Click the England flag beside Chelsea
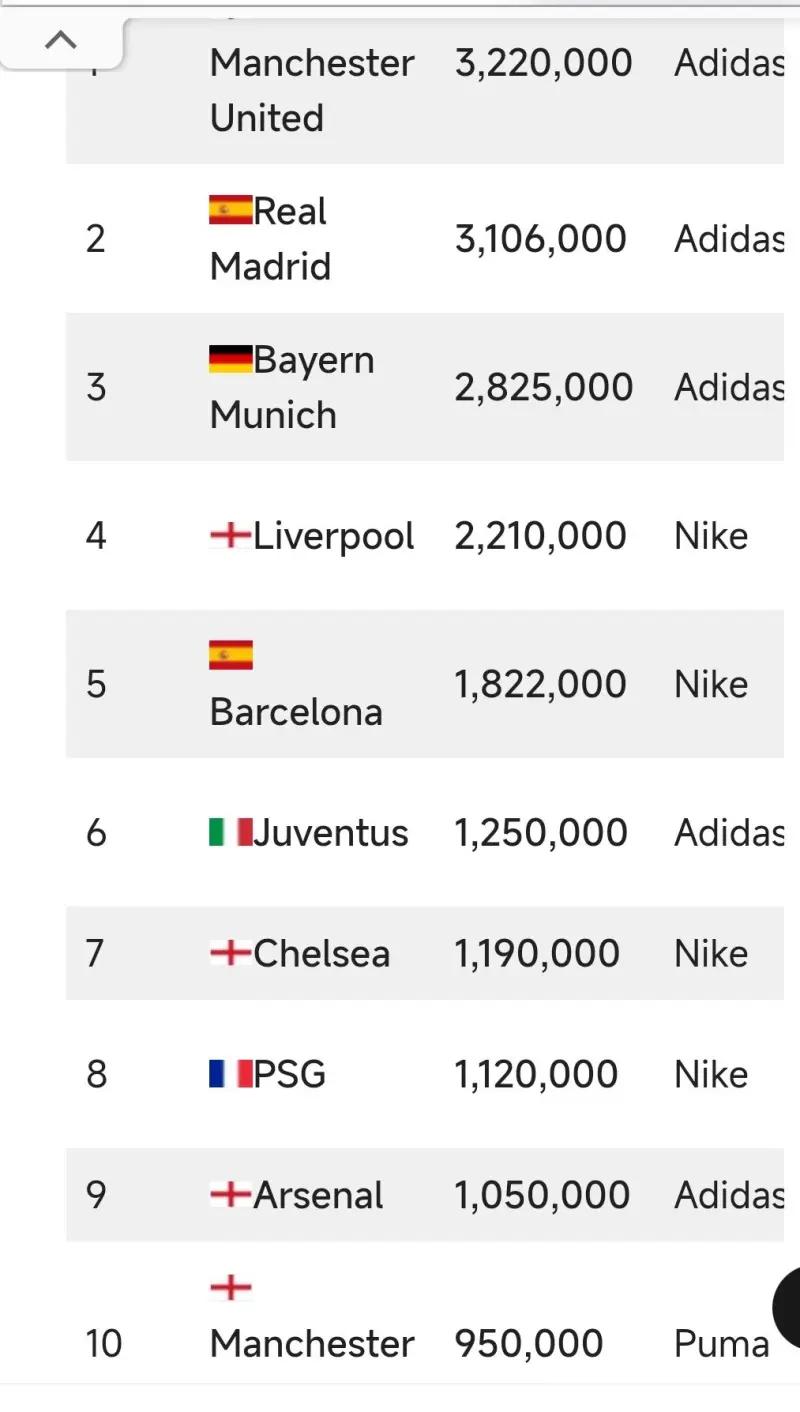This screenshot has width=800, height=1412. click(230, 953)
